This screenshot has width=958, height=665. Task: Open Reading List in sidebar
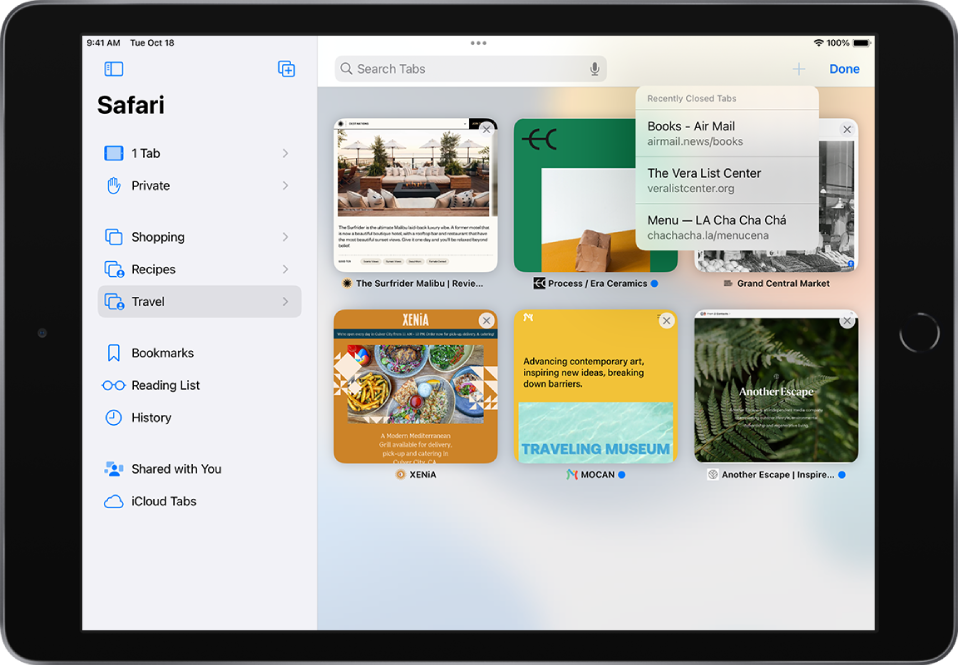tap(165, 385)
